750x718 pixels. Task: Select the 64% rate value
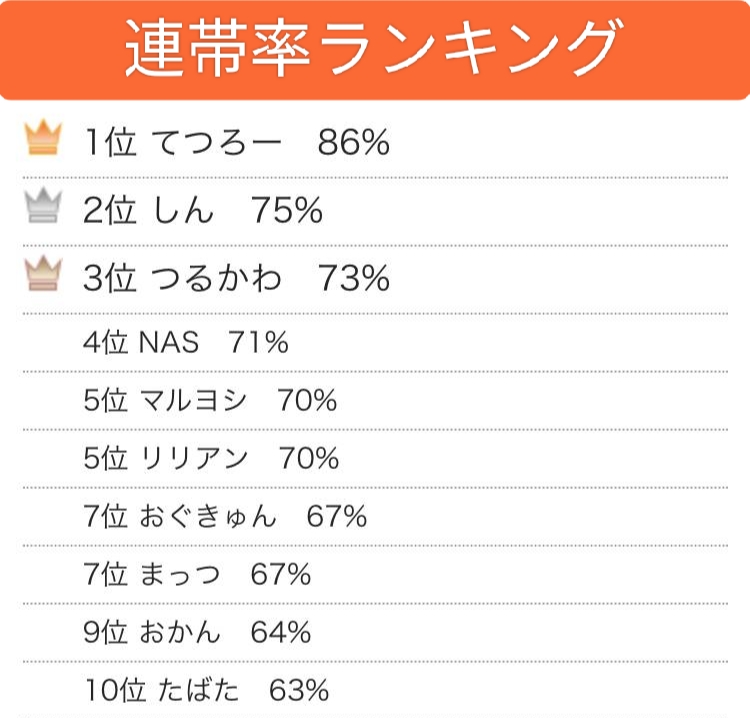pos(281,633)
